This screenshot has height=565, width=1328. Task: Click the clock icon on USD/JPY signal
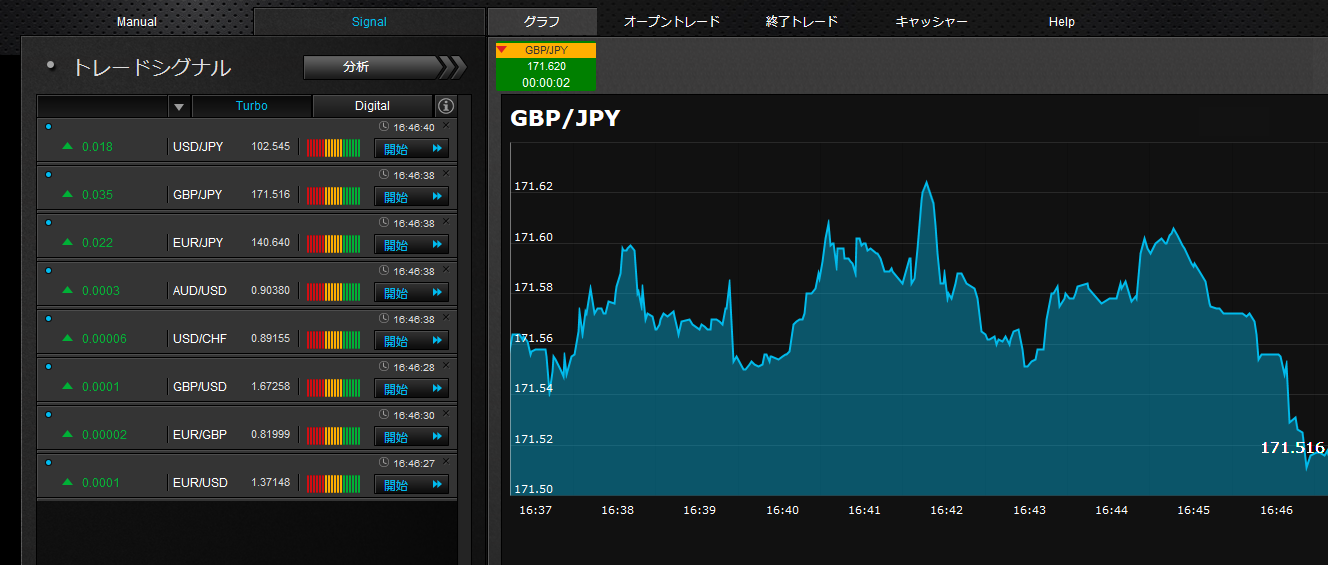point(385,127)
